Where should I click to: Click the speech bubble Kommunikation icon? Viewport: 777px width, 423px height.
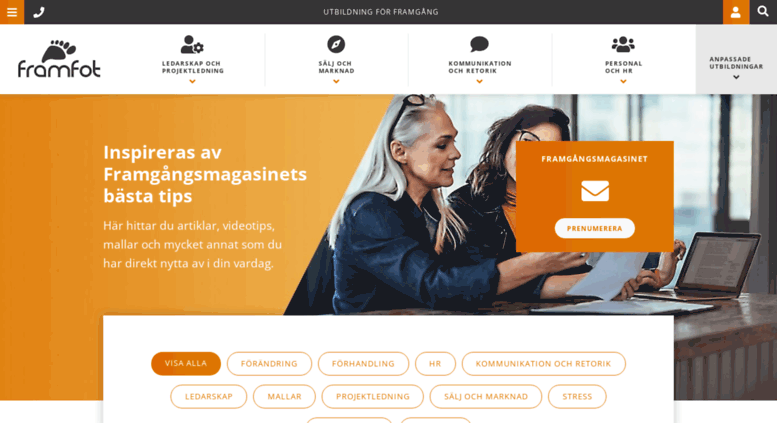point(479,44)
